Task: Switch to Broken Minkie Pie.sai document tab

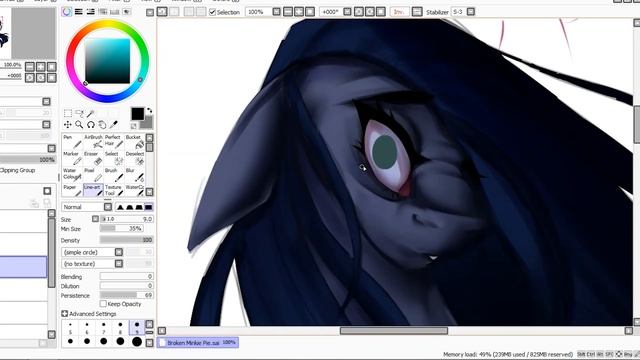Action: (198, 343)
